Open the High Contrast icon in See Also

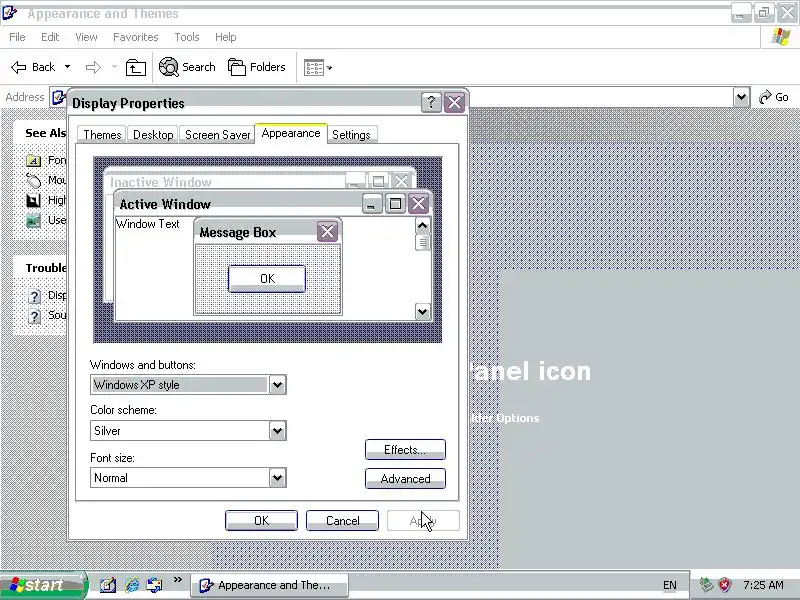(33, 200)
